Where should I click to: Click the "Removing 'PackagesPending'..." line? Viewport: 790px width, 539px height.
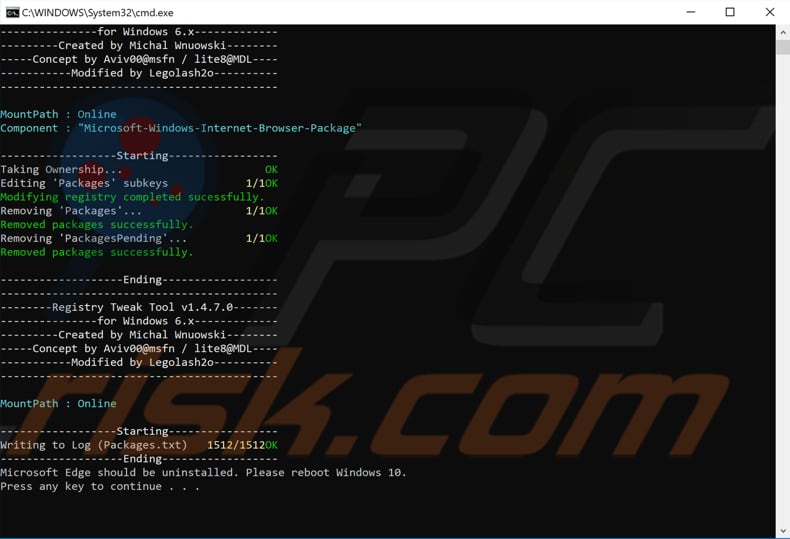(x=139, y=238)
